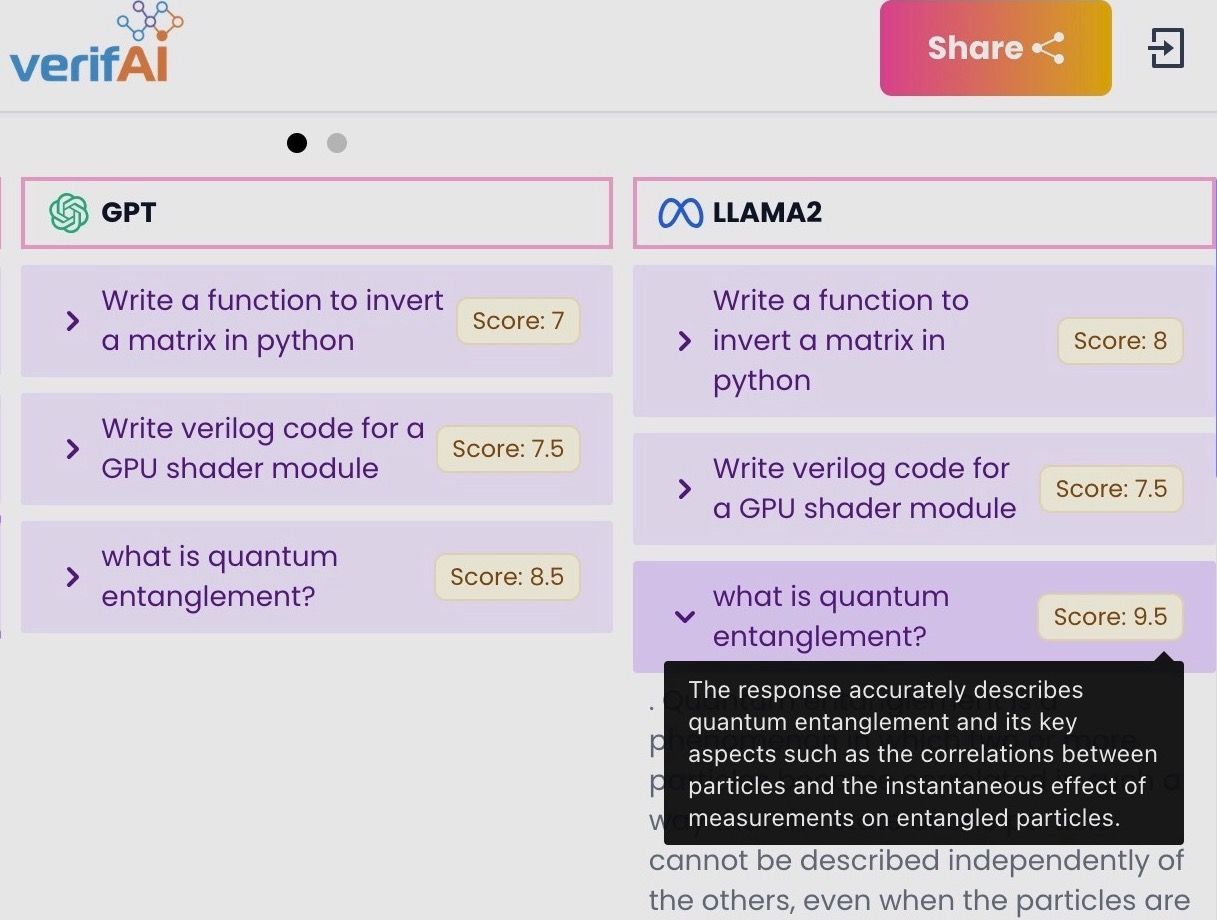
Task: Click the share icon on Share button
Action: coord(1048,48)
